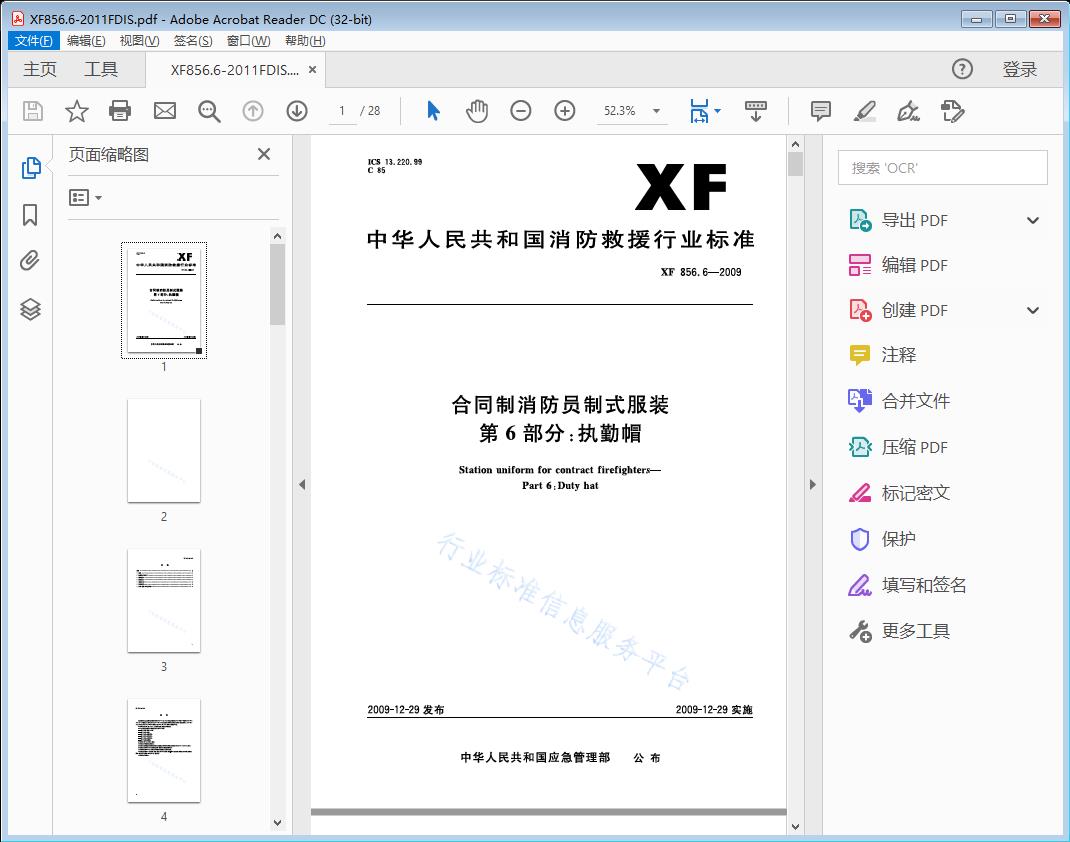Click the print icon

120,111
